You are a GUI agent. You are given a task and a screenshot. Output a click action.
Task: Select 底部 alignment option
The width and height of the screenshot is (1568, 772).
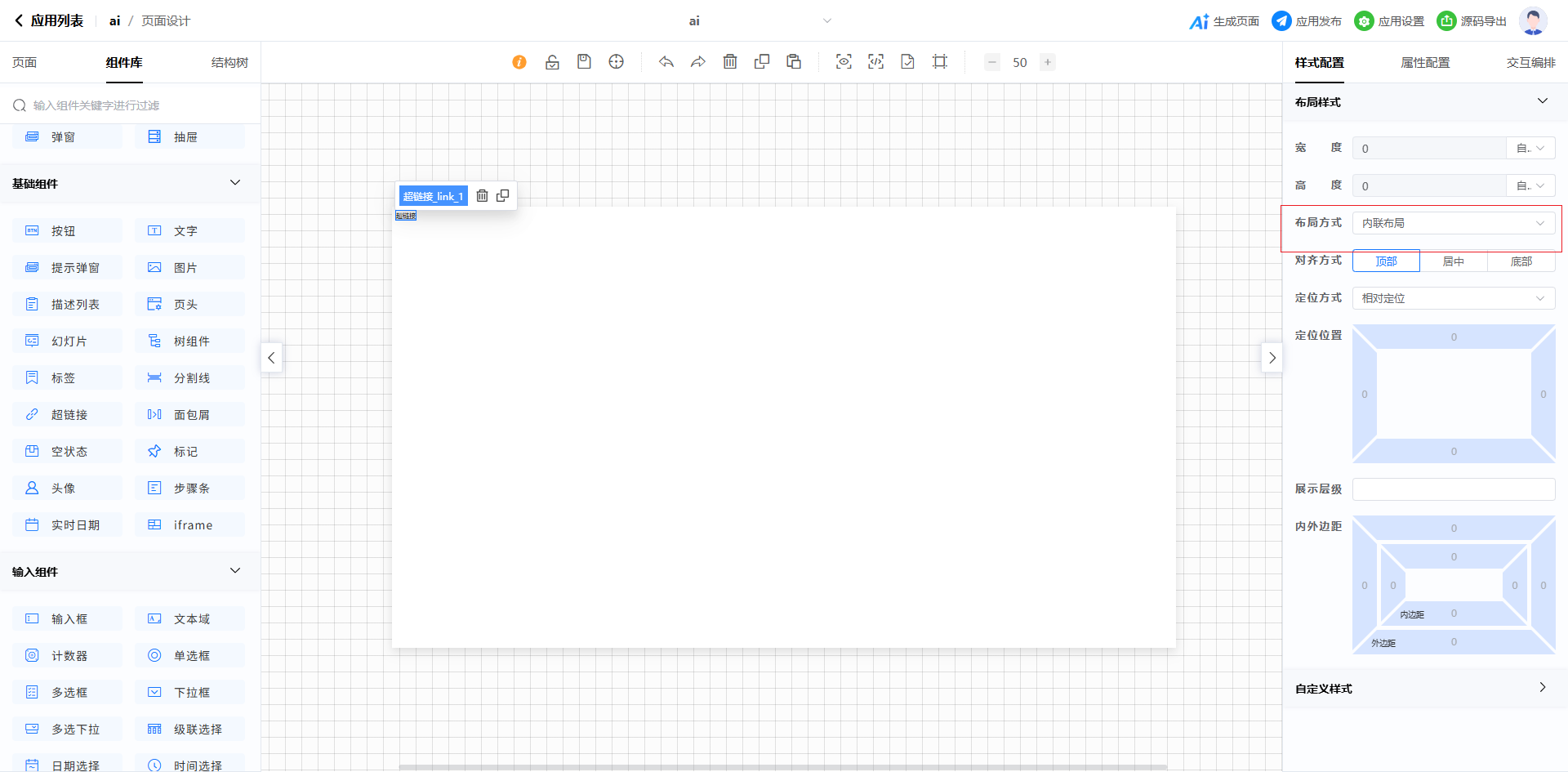(x=1521, y=261)
